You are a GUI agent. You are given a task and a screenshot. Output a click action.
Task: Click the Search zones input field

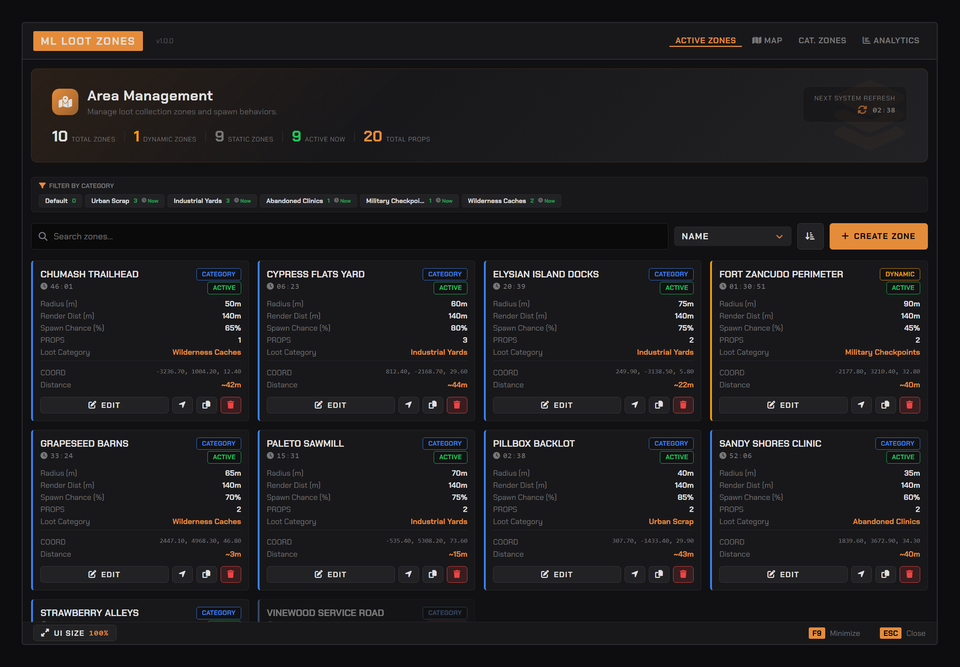pyautogui.click(x=350, y=236)
